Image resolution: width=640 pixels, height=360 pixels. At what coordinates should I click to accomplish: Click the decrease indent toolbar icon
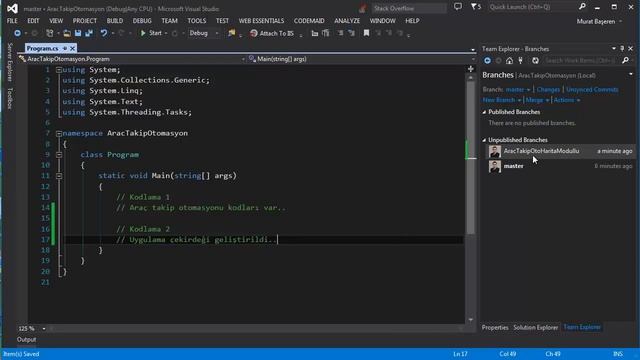(x=315, y=33)
